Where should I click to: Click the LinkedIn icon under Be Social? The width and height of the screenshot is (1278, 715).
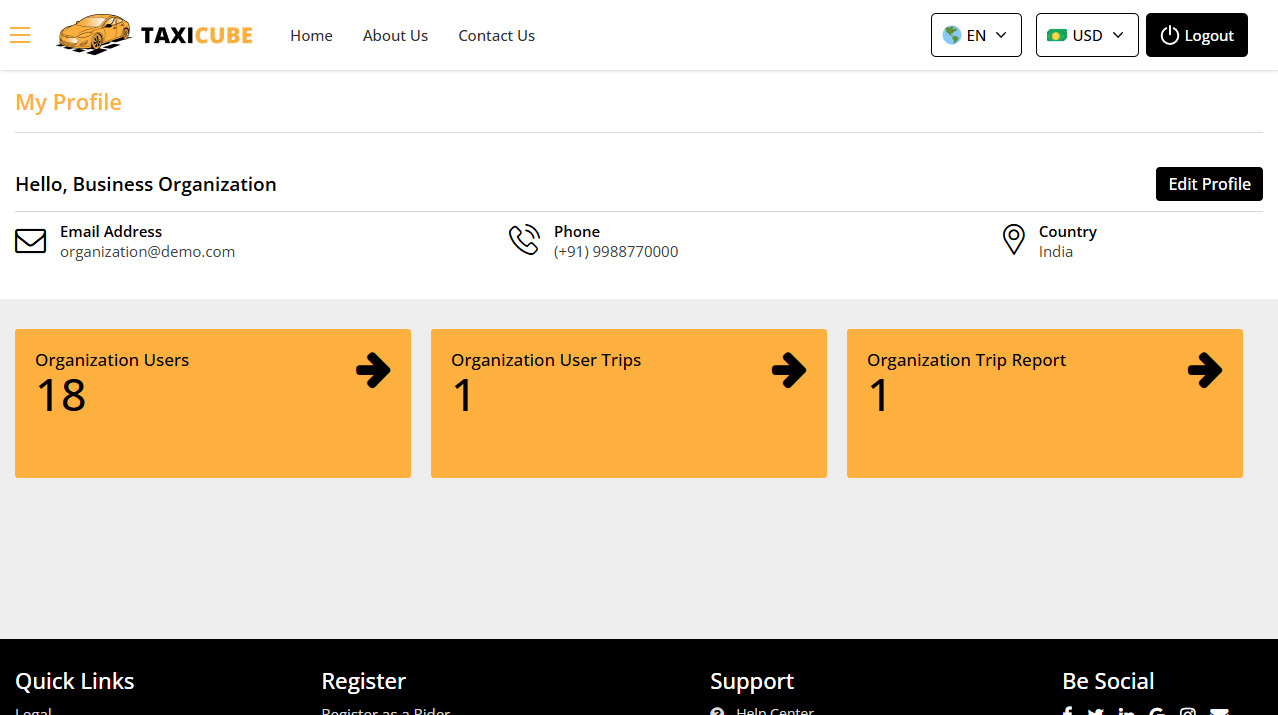(x=1127, y=711)
